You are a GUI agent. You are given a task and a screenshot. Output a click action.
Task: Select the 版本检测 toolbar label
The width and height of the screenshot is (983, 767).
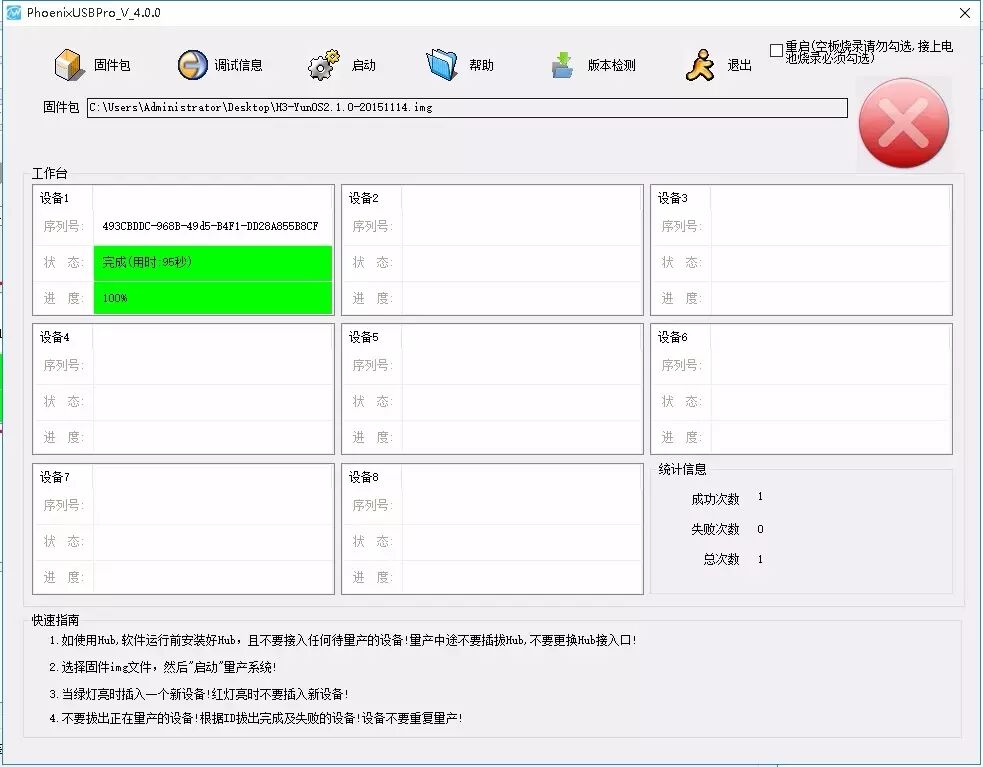611,66
